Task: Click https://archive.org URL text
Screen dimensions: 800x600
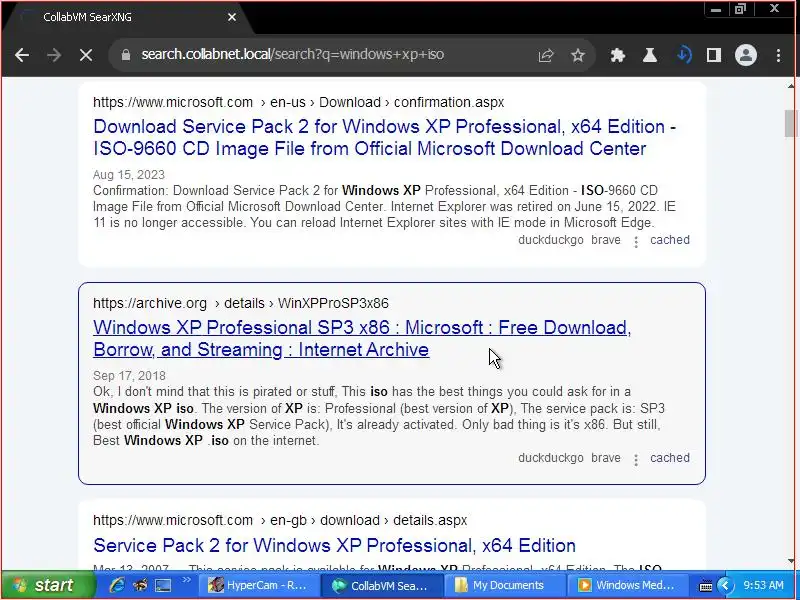Action: point(149,304)
